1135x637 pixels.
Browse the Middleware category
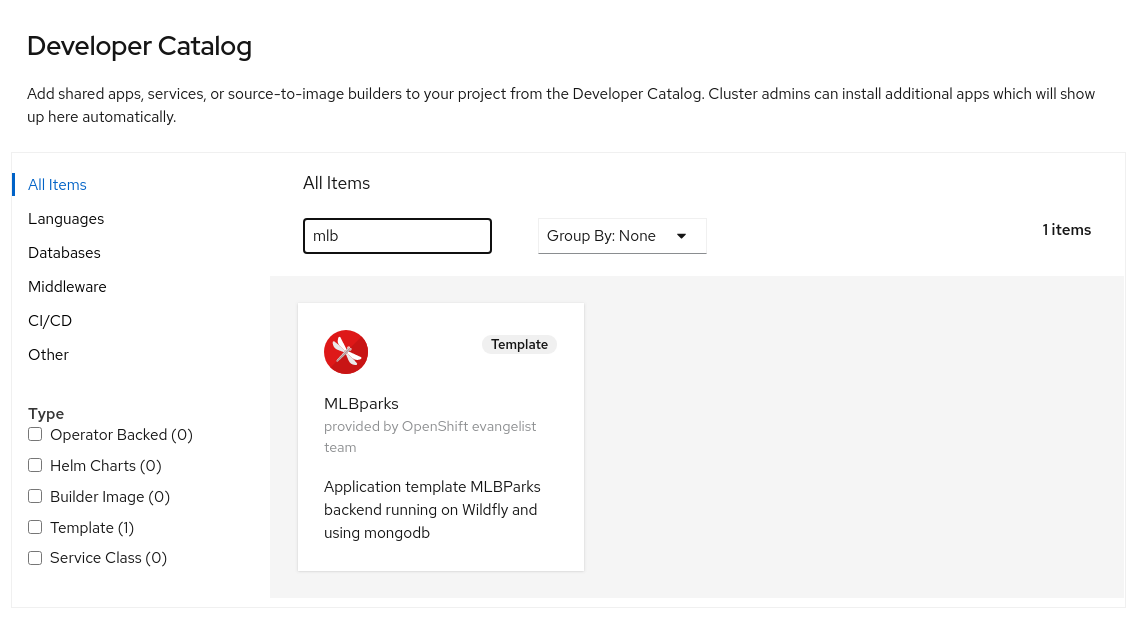67,286
